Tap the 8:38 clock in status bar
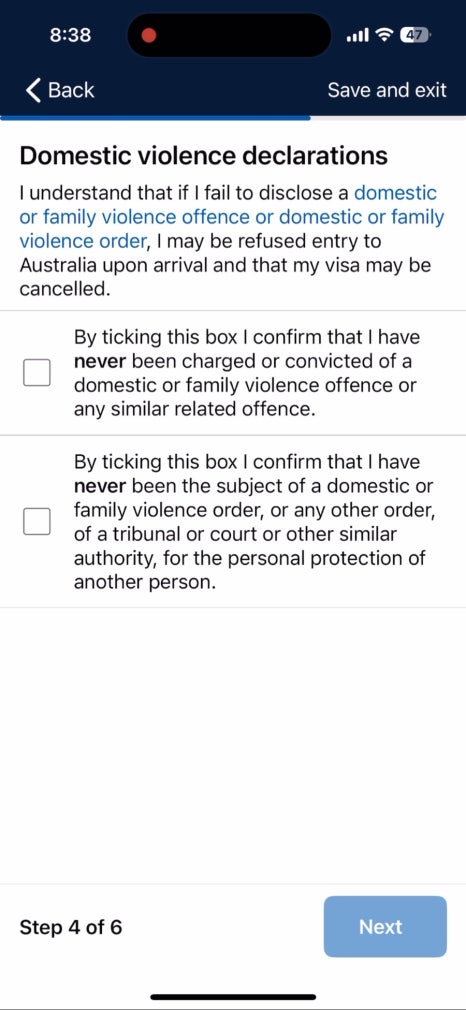 pyautogui.click(x=70, y=35)
